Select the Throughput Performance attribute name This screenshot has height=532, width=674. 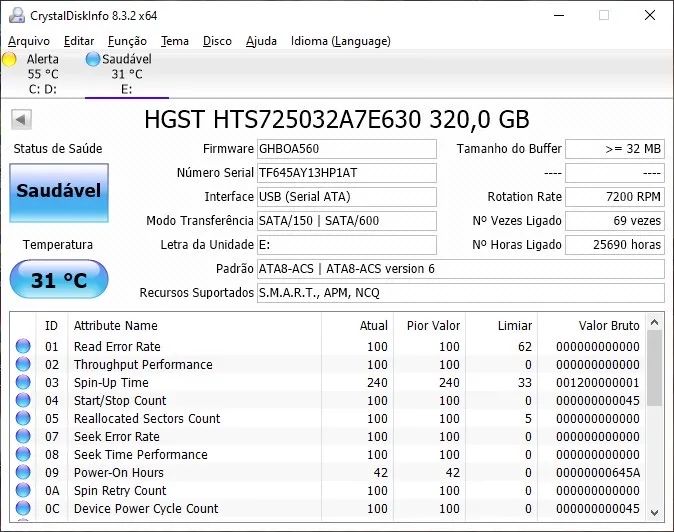[x=143, y=365]
